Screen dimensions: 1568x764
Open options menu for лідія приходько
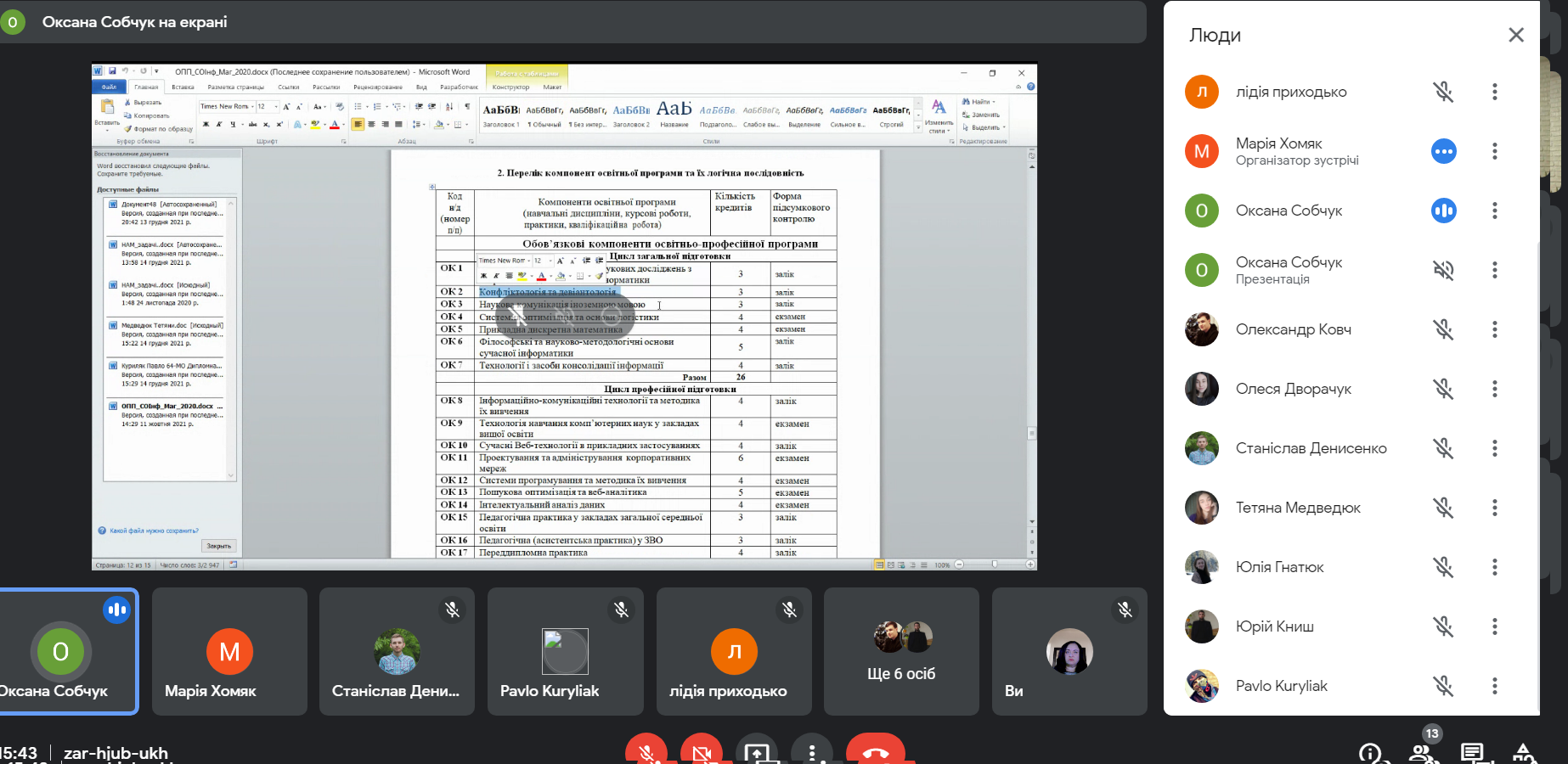(1495, 92)
